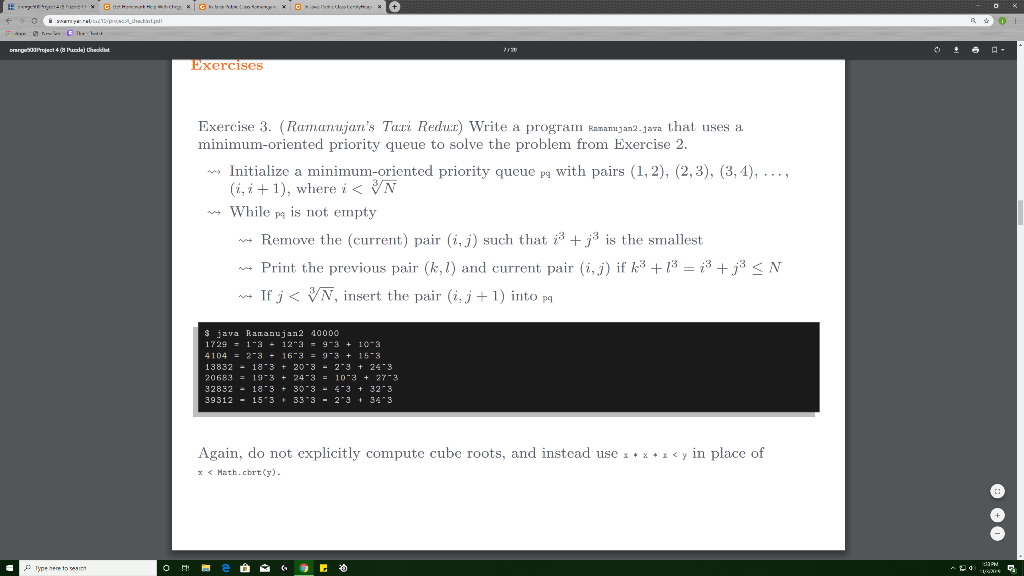Open the Apps bookmarks shortcut
This screenshot has height=576, width=1024.
(16, 33)
